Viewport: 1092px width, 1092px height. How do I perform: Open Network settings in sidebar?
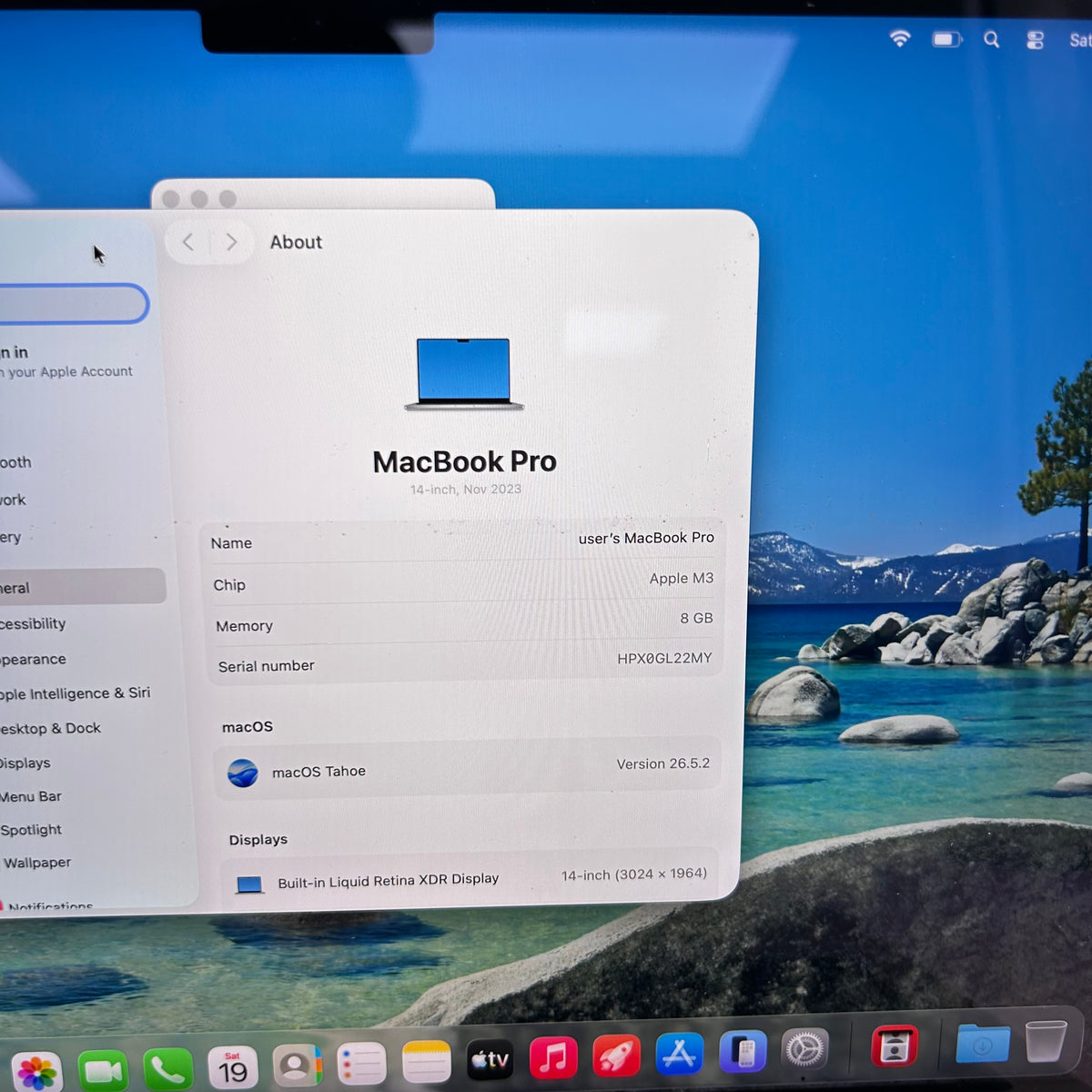click(14, 500)
